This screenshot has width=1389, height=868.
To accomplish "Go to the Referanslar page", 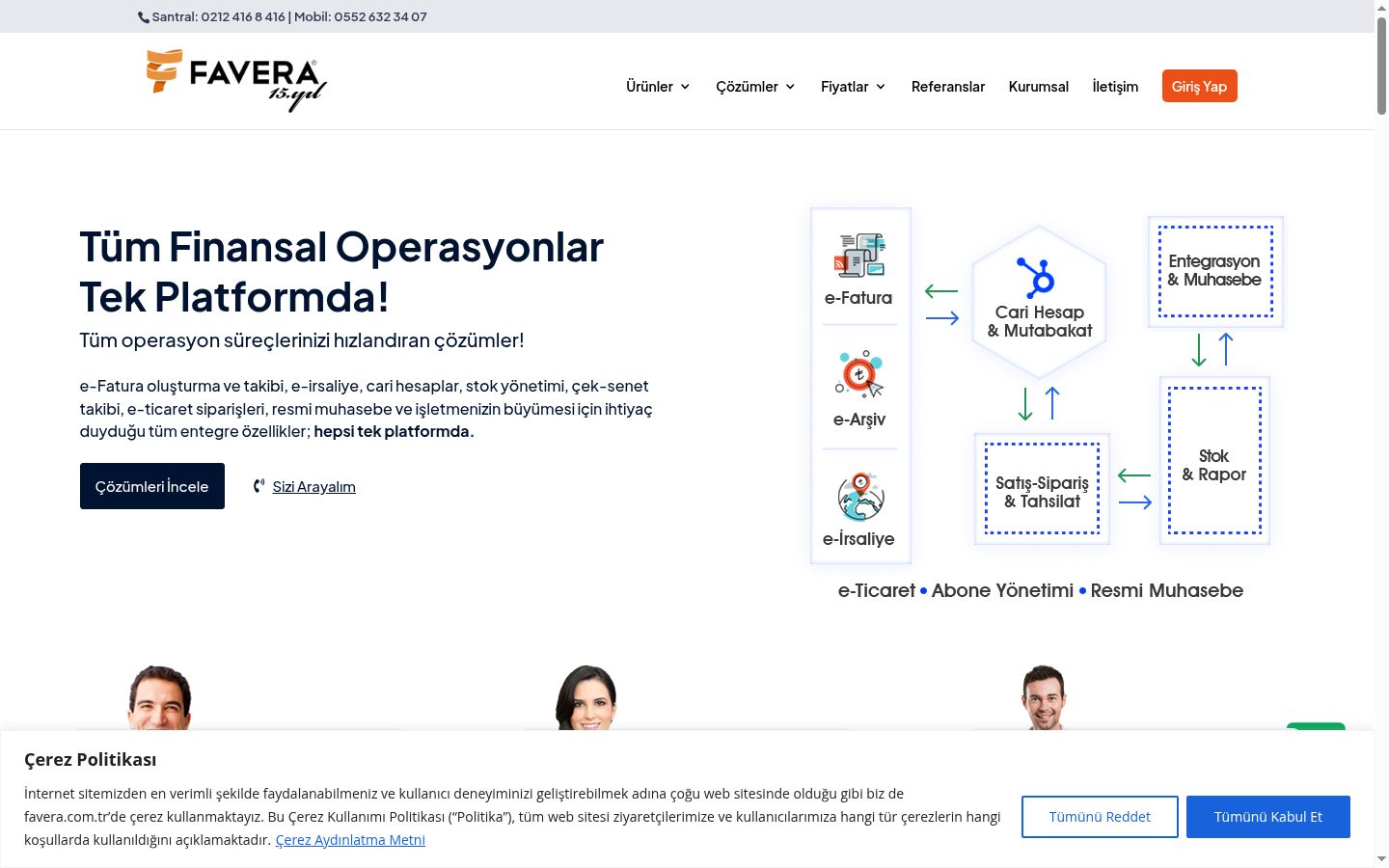I will click(948, 87).
